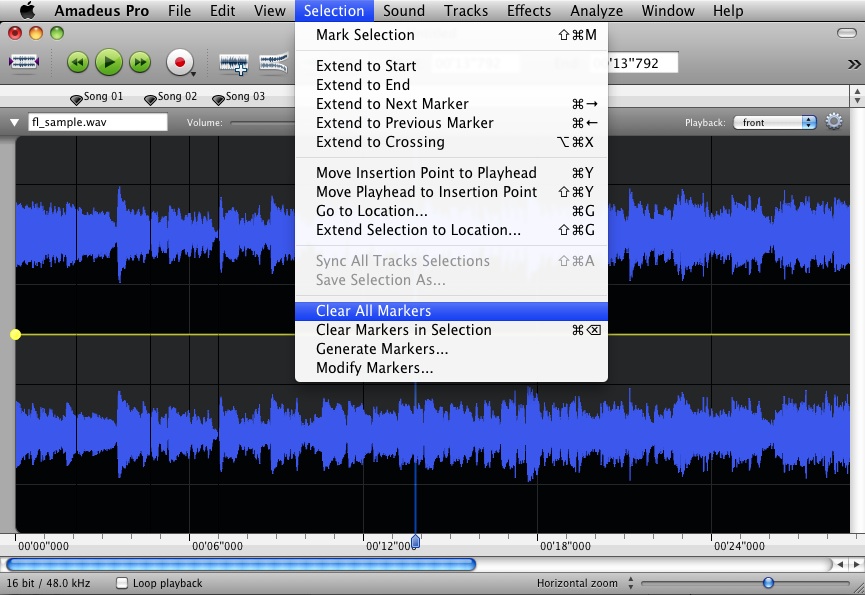Choose Move Playhead to Insertion Point
Screen dimensions: 865x595
pos(451,191)
